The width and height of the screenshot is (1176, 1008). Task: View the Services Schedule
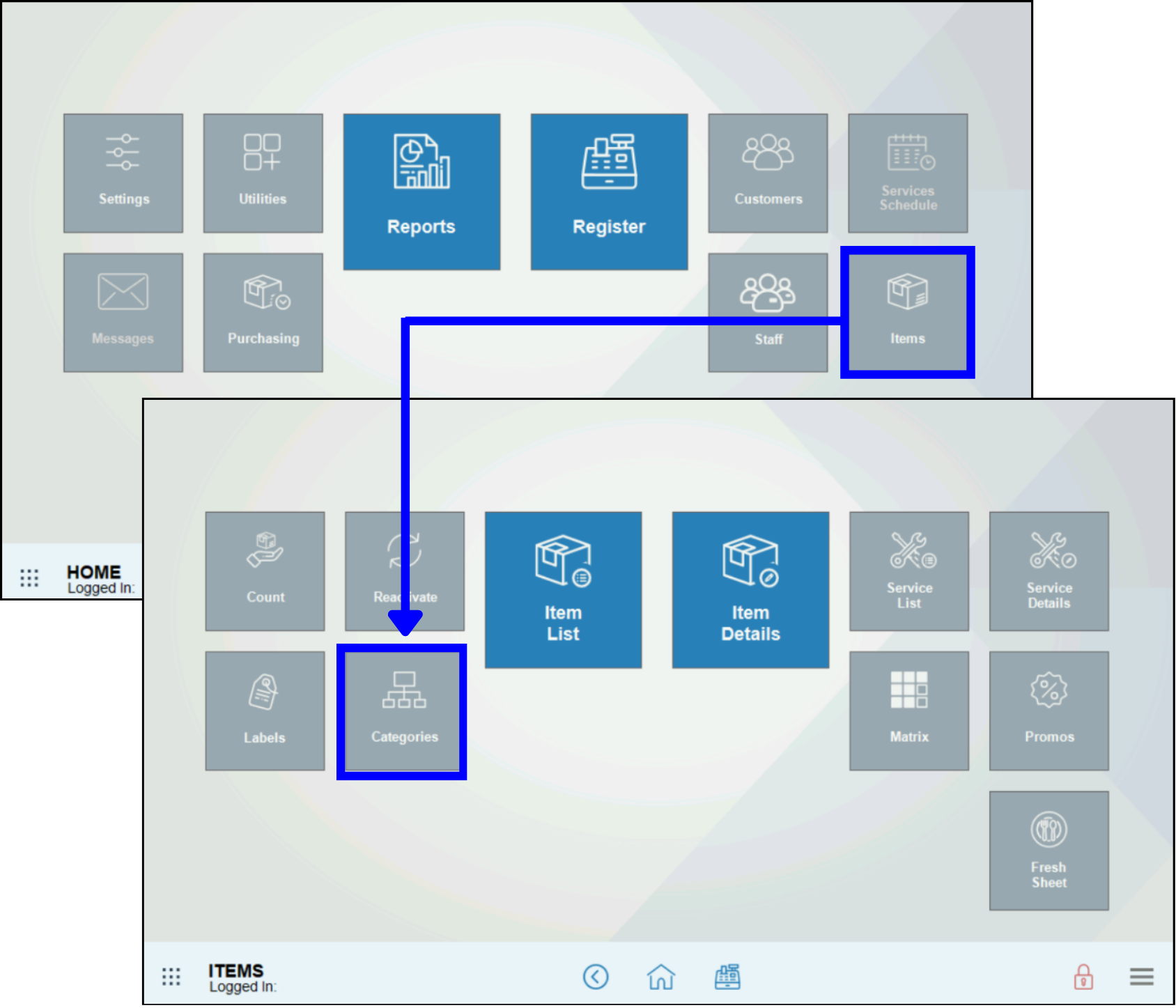point(906,172)
